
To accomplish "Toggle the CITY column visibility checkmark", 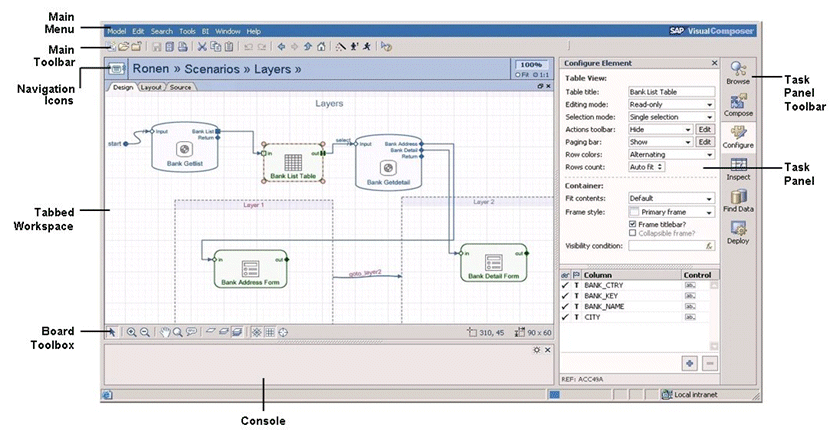I will pyautogui.click(x=565, y=317).
